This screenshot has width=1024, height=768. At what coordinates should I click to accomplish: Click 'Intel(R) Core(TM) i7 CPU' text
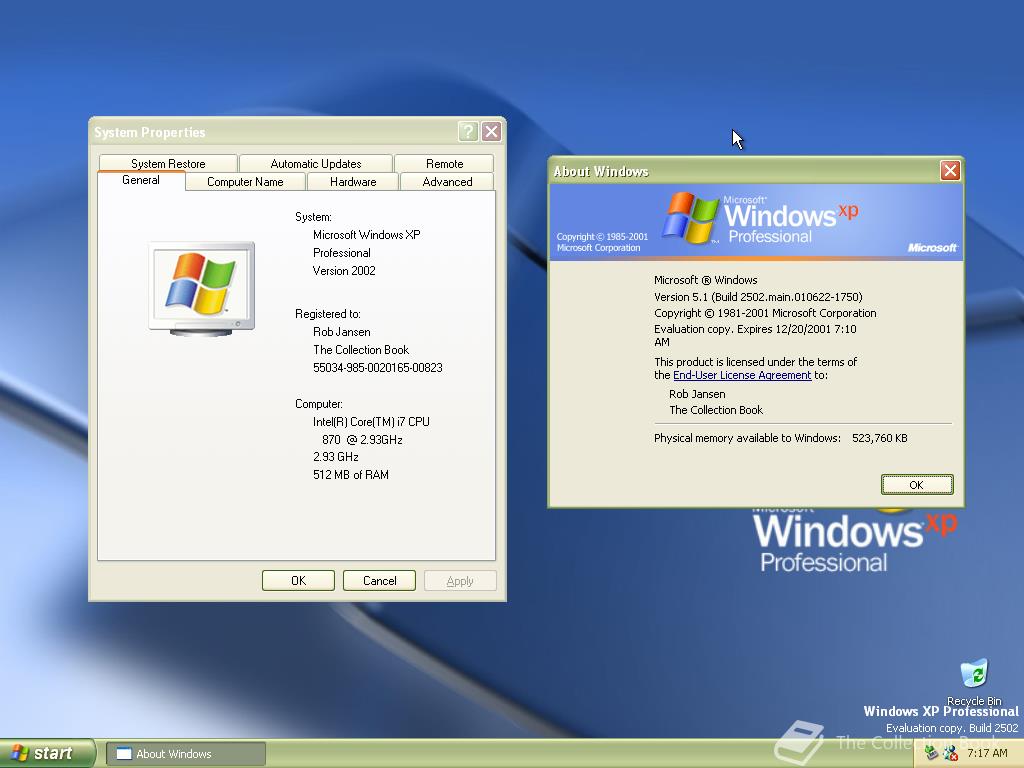(x=371, y=421)
